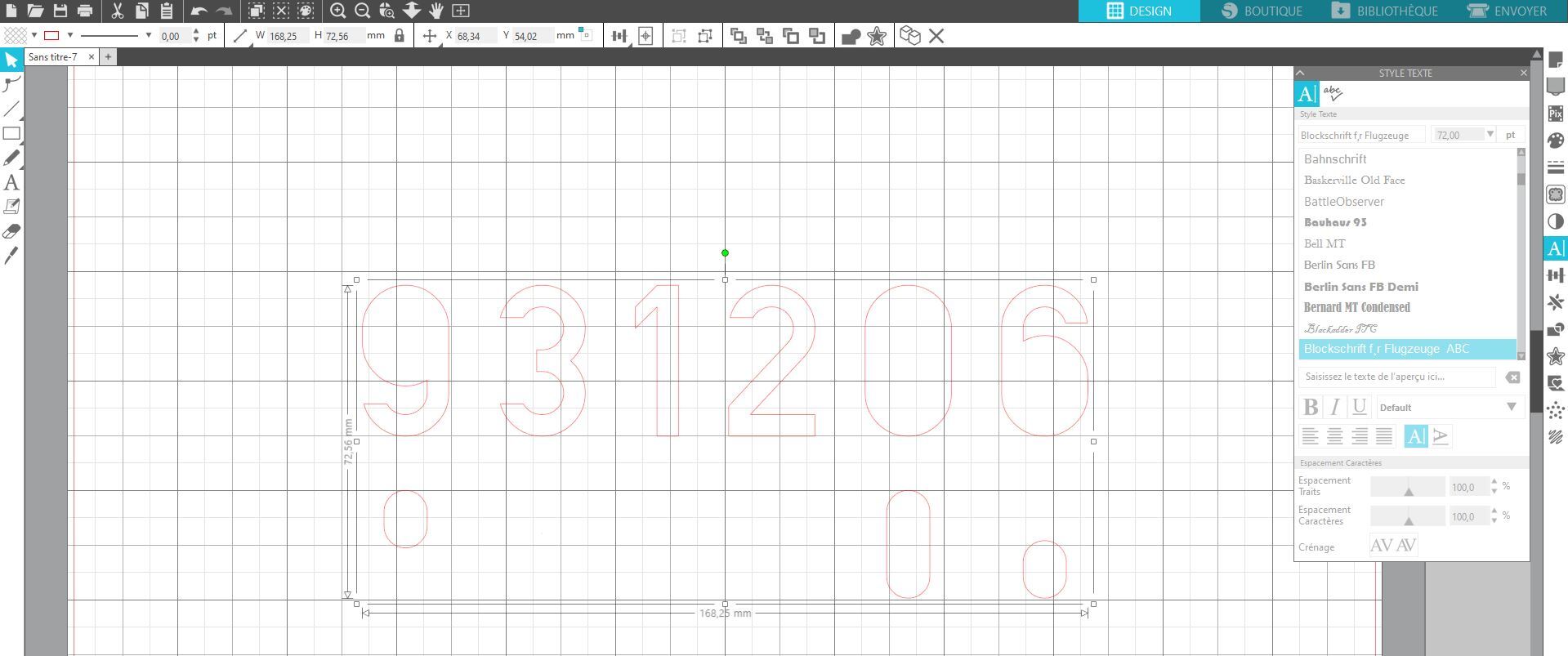Click the Zoom In magnifier icon
1568x656 pixels.
pos(337,11)
